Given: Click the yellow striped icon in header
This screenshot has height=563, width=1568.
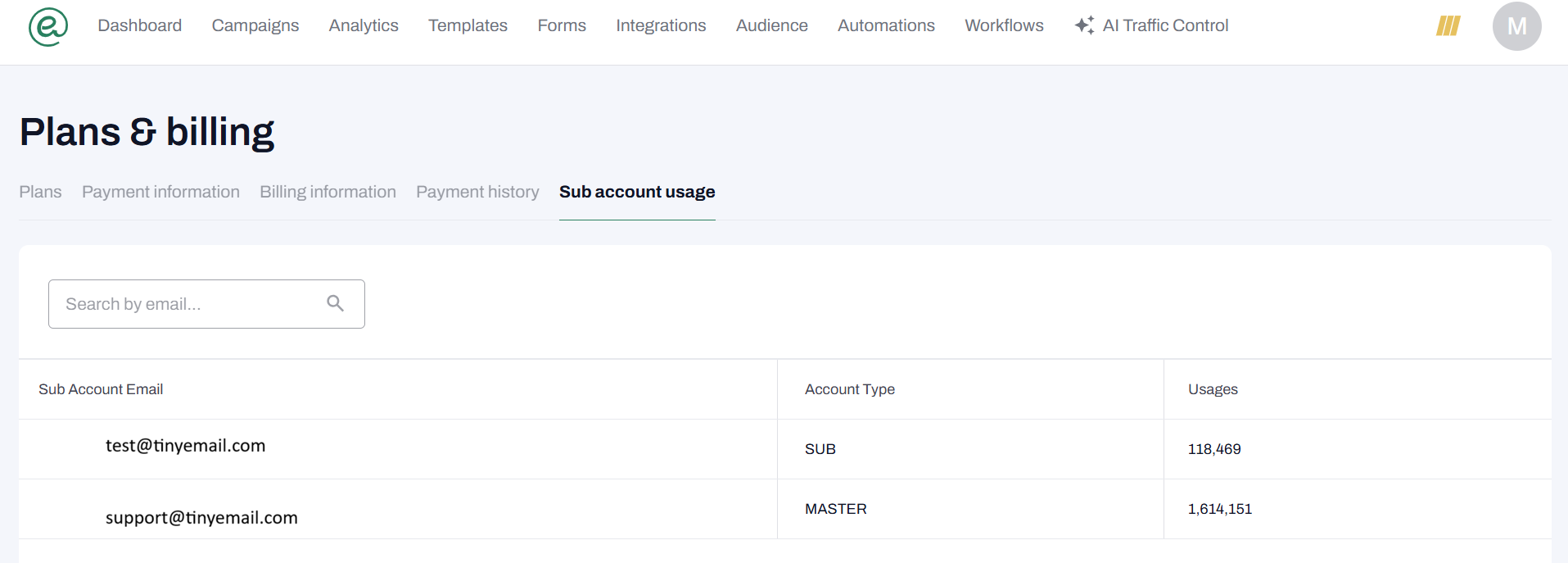Looking at the screenshot, I should tap(1448, 26).
